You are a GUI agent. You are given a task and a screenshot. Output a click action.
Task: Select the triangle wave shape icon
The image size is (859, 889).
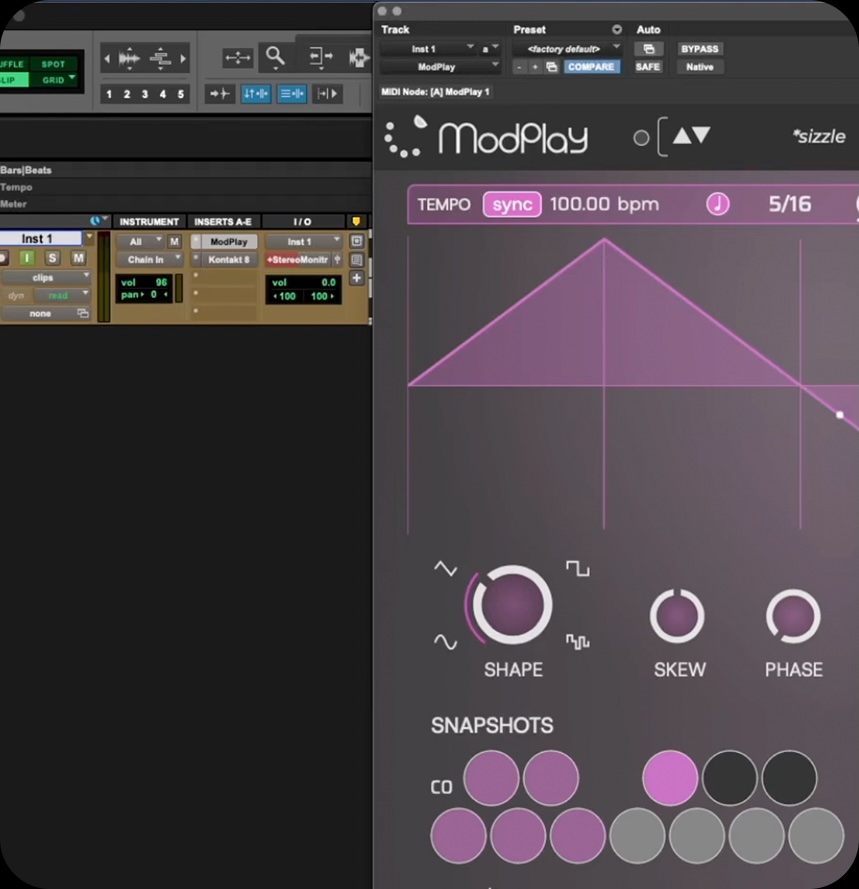(445, 569)
